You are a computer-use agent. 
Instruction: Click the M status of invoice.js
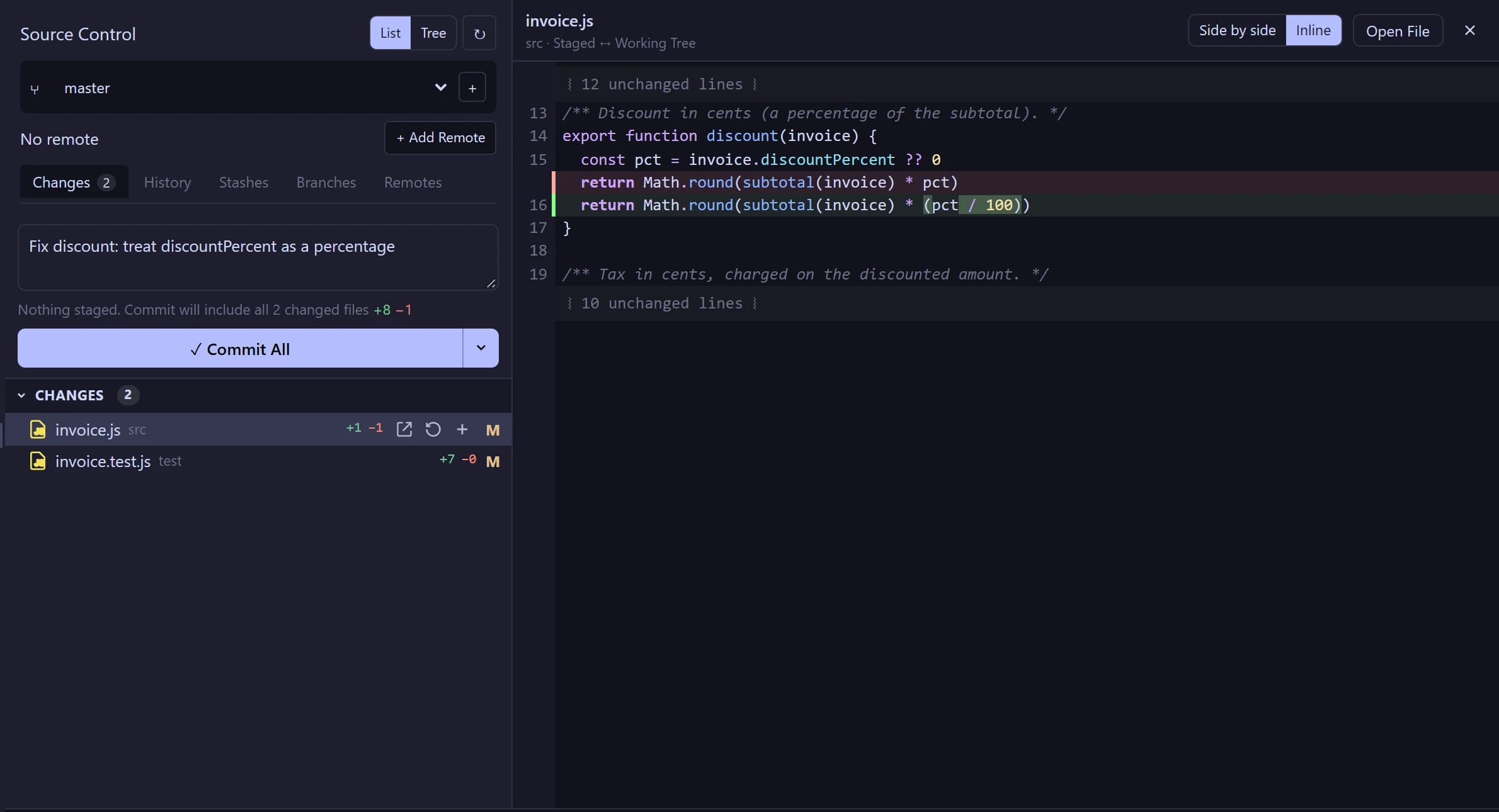pyautogui.click(x=493, y=430)
